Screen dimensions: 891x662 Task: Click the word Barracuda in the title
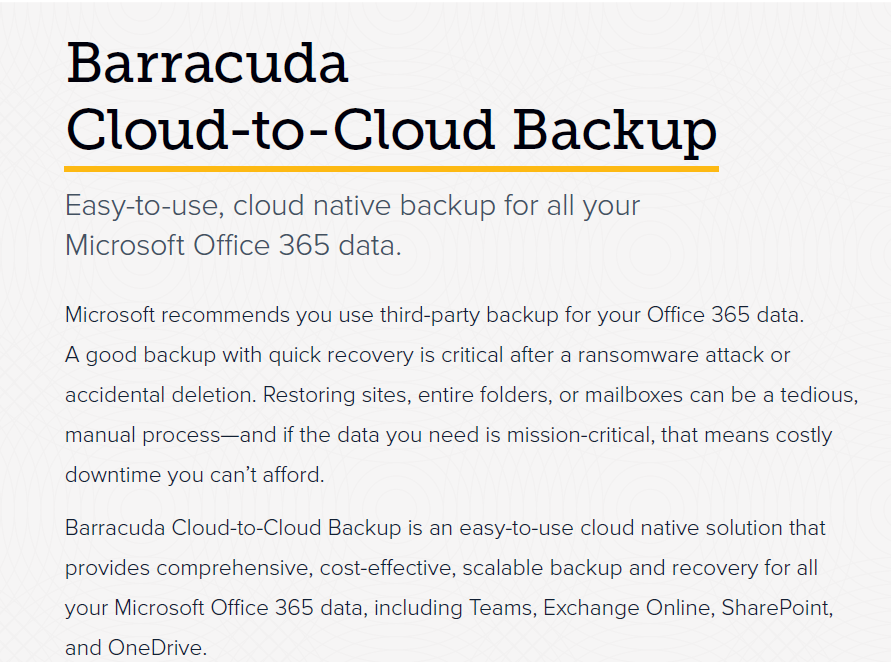207,63
